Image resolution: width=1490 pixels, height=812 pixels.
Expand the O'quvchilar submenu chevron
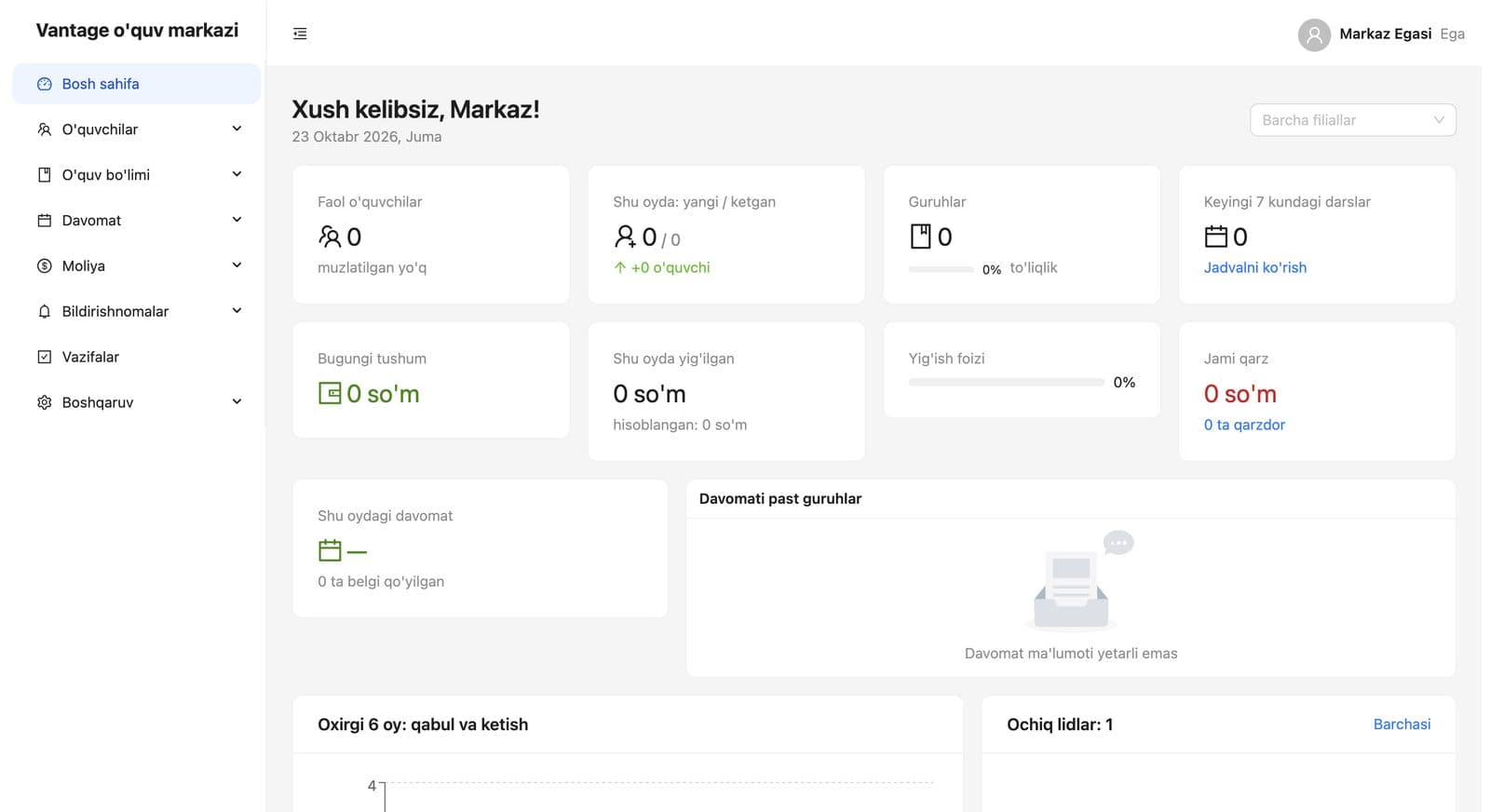tap(237, 129)
